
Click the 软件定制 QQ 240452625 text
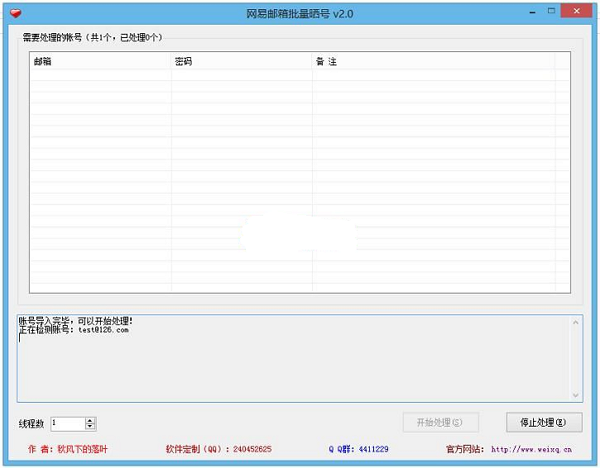coord(218,449)
